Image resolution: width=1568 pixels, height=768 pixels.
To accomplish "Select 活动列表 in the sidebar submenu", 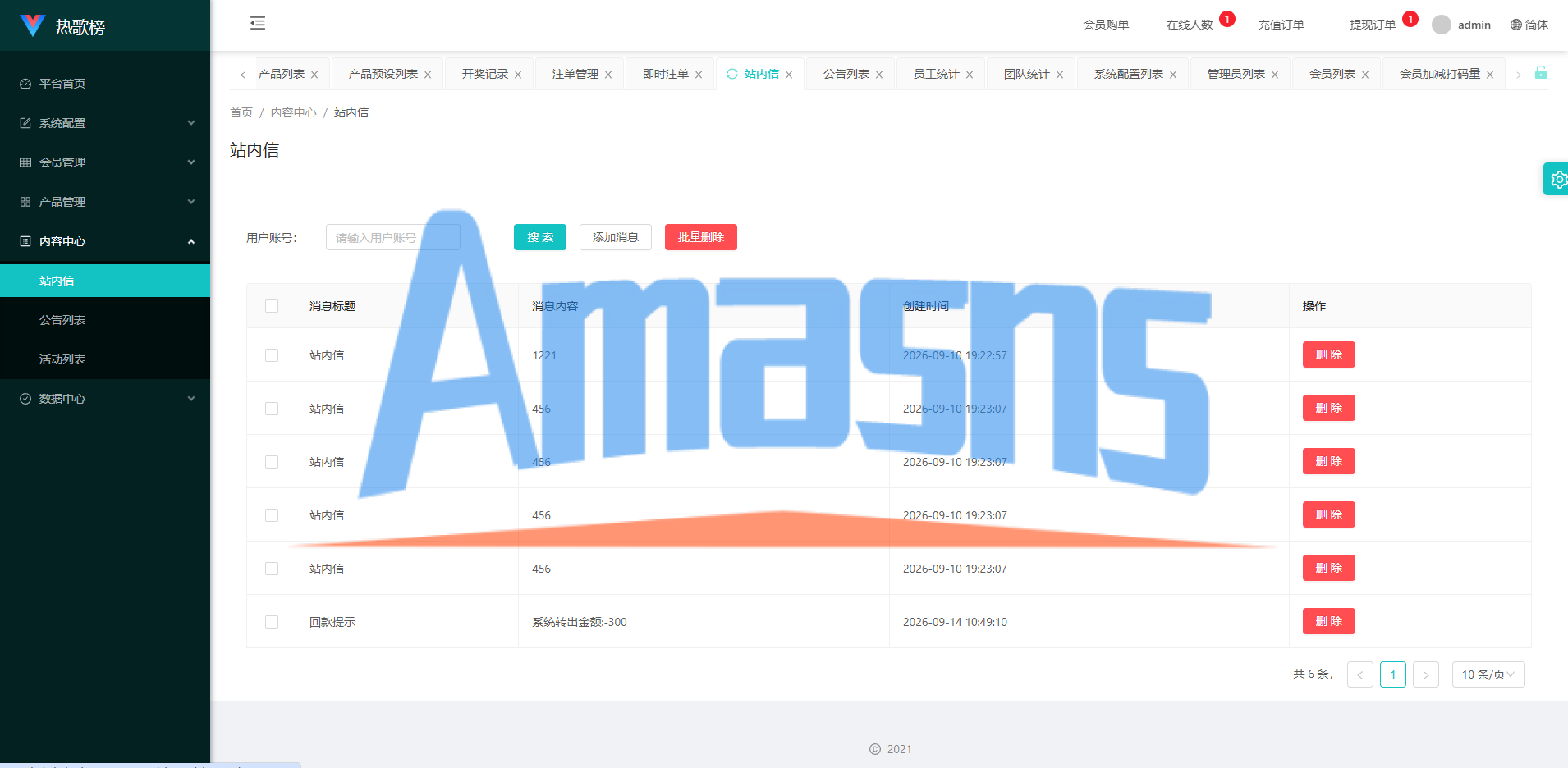I will click(105, 359).
